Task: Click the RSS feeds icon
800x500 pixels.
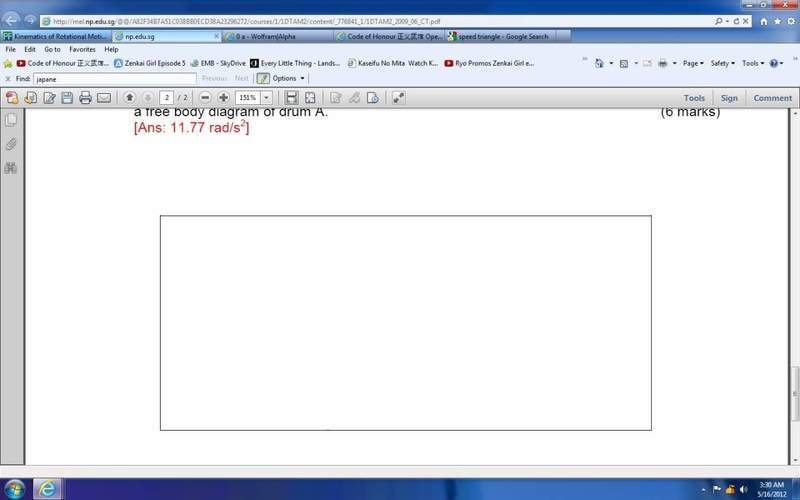Action: (623, 63)
